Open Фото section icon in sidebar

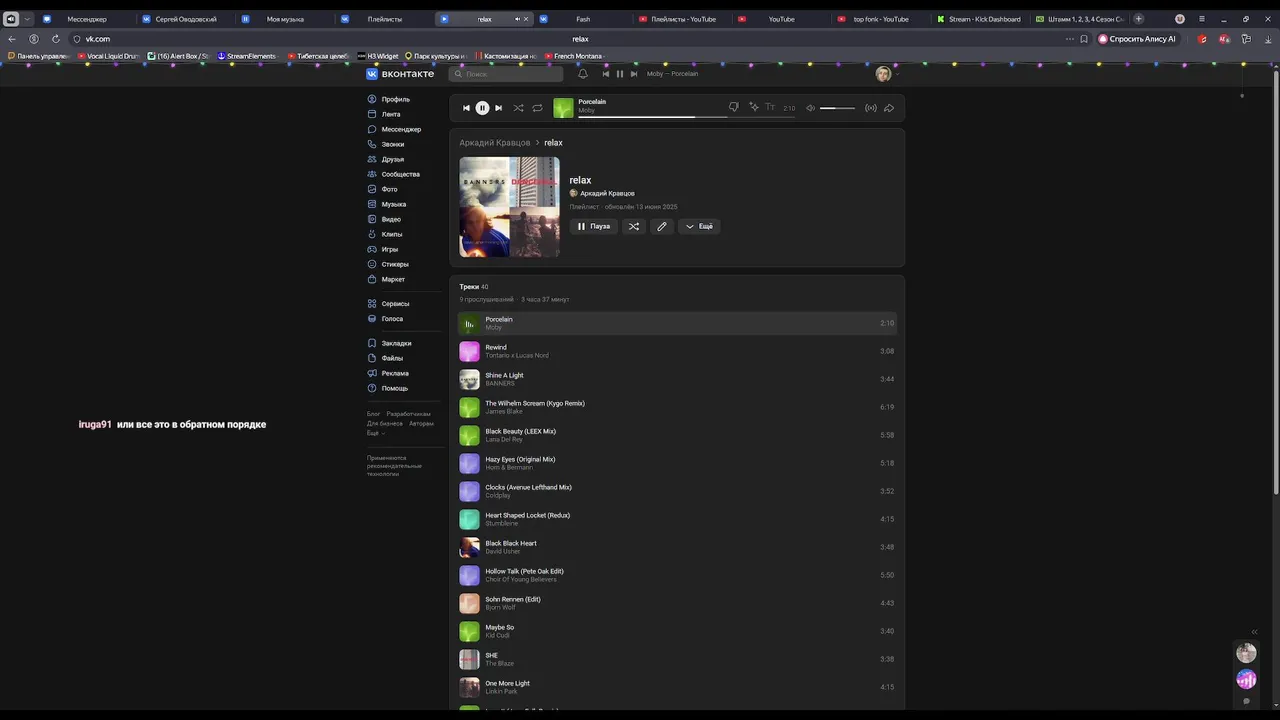click(372, 189)
